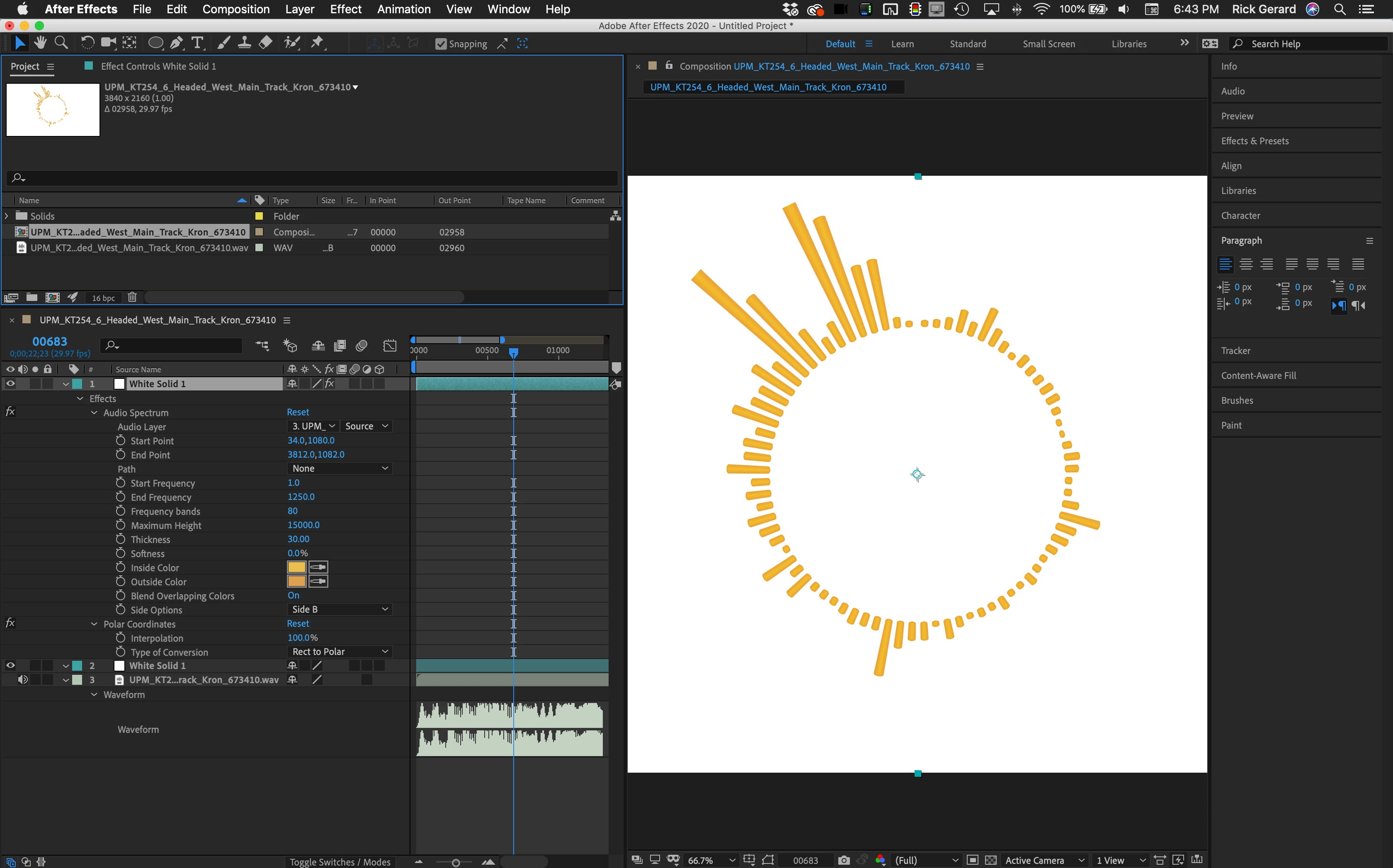This screenshot has width=1393, height=868.
Task: Click Toggle Switches / Modes button
Action: coord(340,862)
